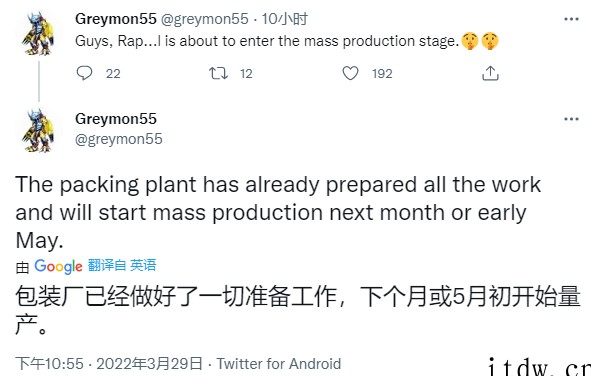Open @greymon55 handle in the first tweet
Image resolution: width=591 pixels, height=376 pixels.
(x=205, y=19)
